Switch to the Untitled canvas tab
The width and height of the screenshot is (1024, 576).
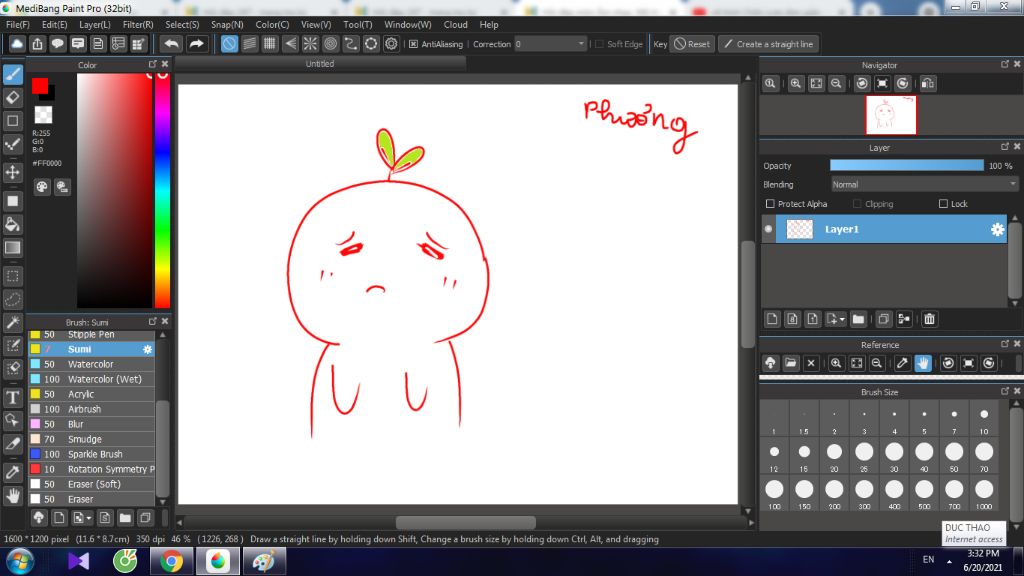(x=320, y=64)
